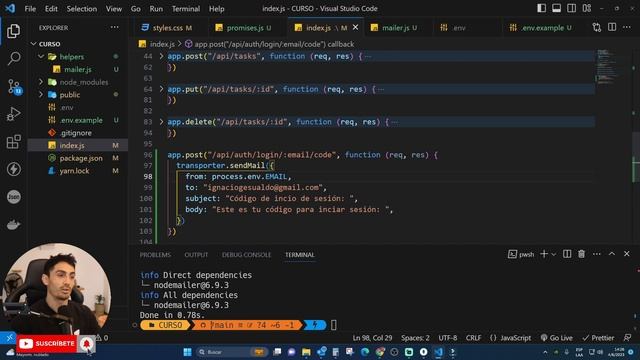Open the PROBLEMS panel tab

155,255
